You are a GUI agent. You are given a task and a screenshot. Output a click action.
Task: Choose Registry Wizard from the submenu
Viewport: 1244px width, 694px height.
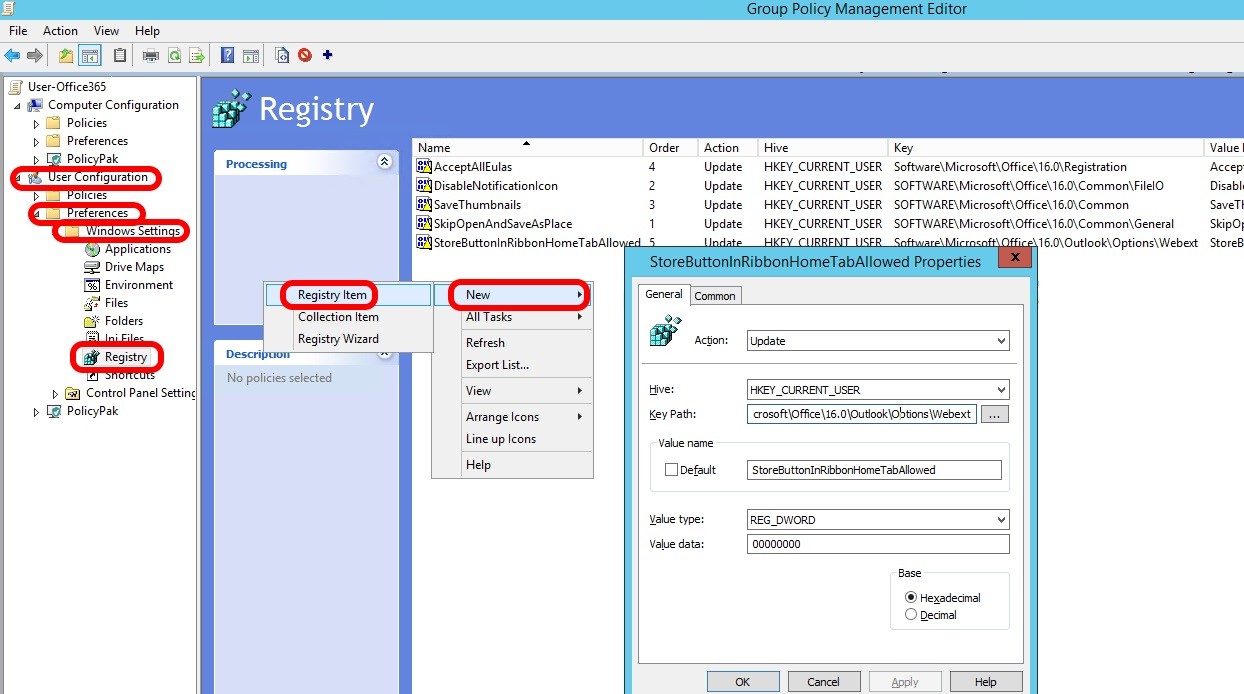tap(338, 339)
